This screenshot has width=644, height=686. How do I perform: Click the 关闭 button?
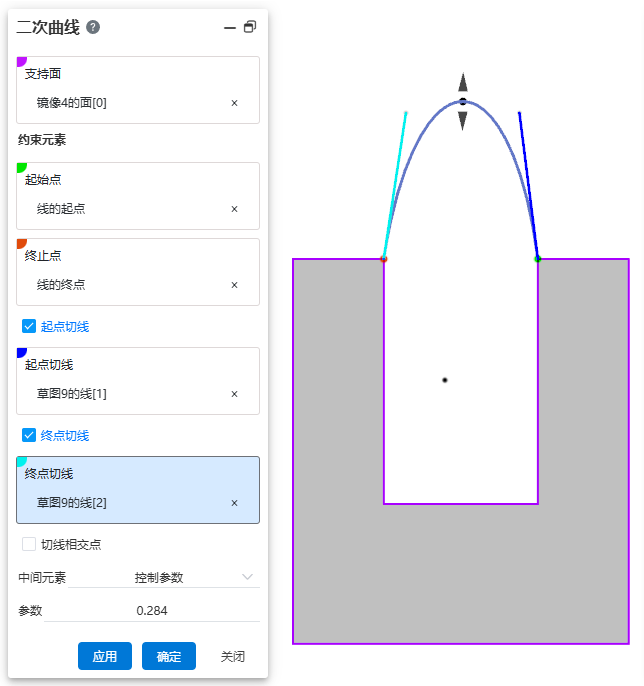point(233,657)
